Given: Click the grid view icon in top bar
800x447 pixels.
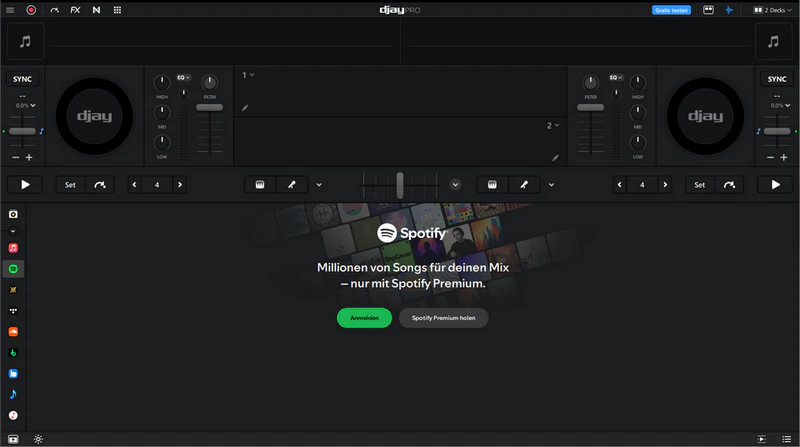Looking at the screenshot, I should tap(117, 10).
